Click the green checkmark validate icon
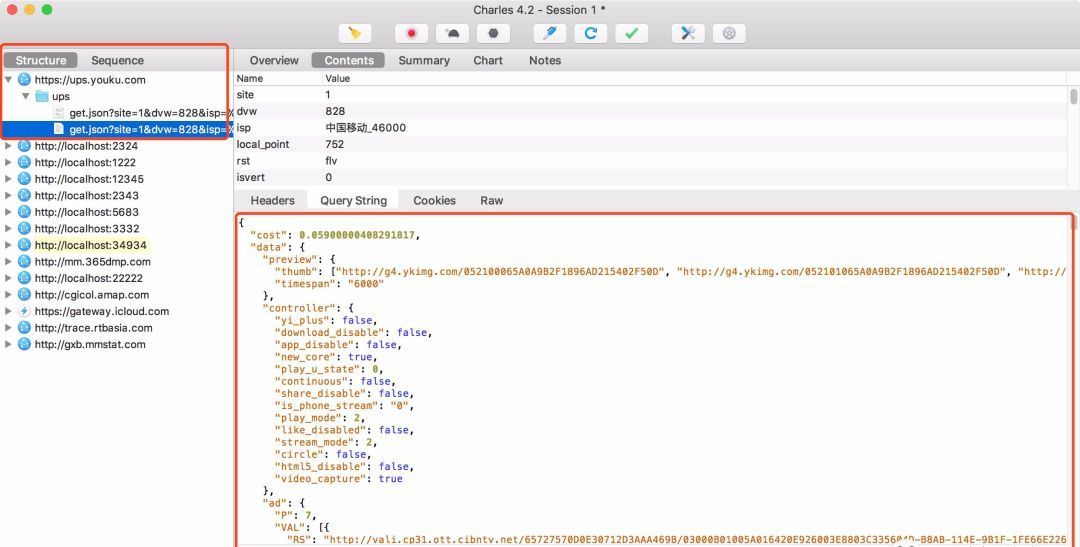 [x=632, y=33]
